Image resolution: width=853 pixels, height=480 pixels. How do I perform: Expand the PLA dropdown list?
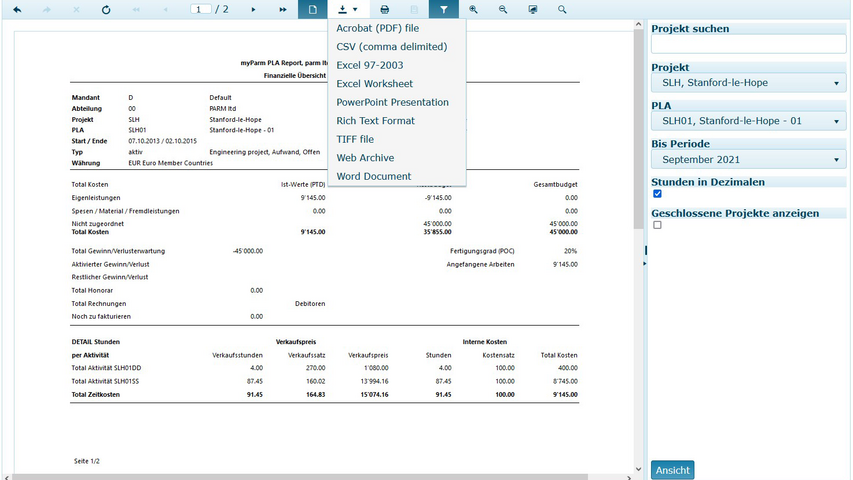(748, 121)
